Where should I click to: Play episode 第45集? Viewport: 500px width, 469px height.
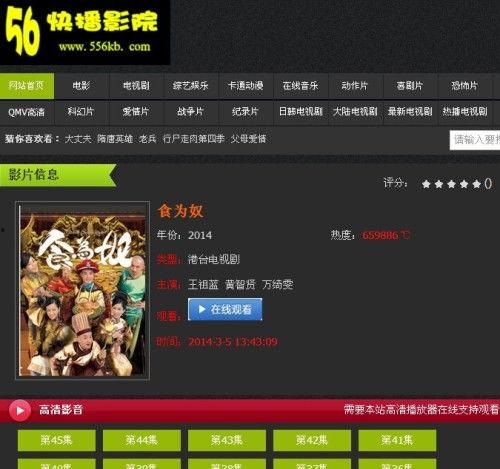pyautogui.click(x=56, y=440)
